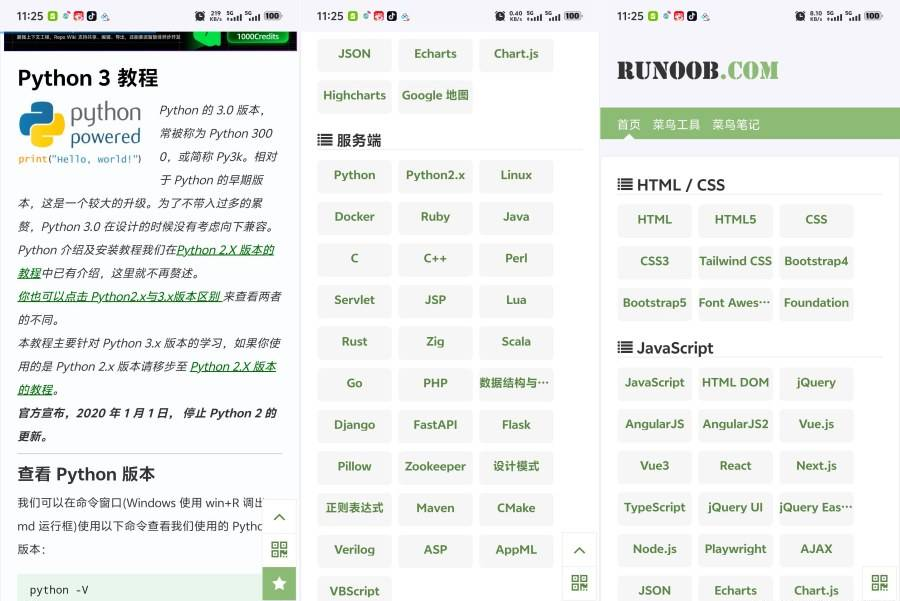Open the C++ tutorial
The height and width of the screenshot is (601, 900).
click(435, 259)
